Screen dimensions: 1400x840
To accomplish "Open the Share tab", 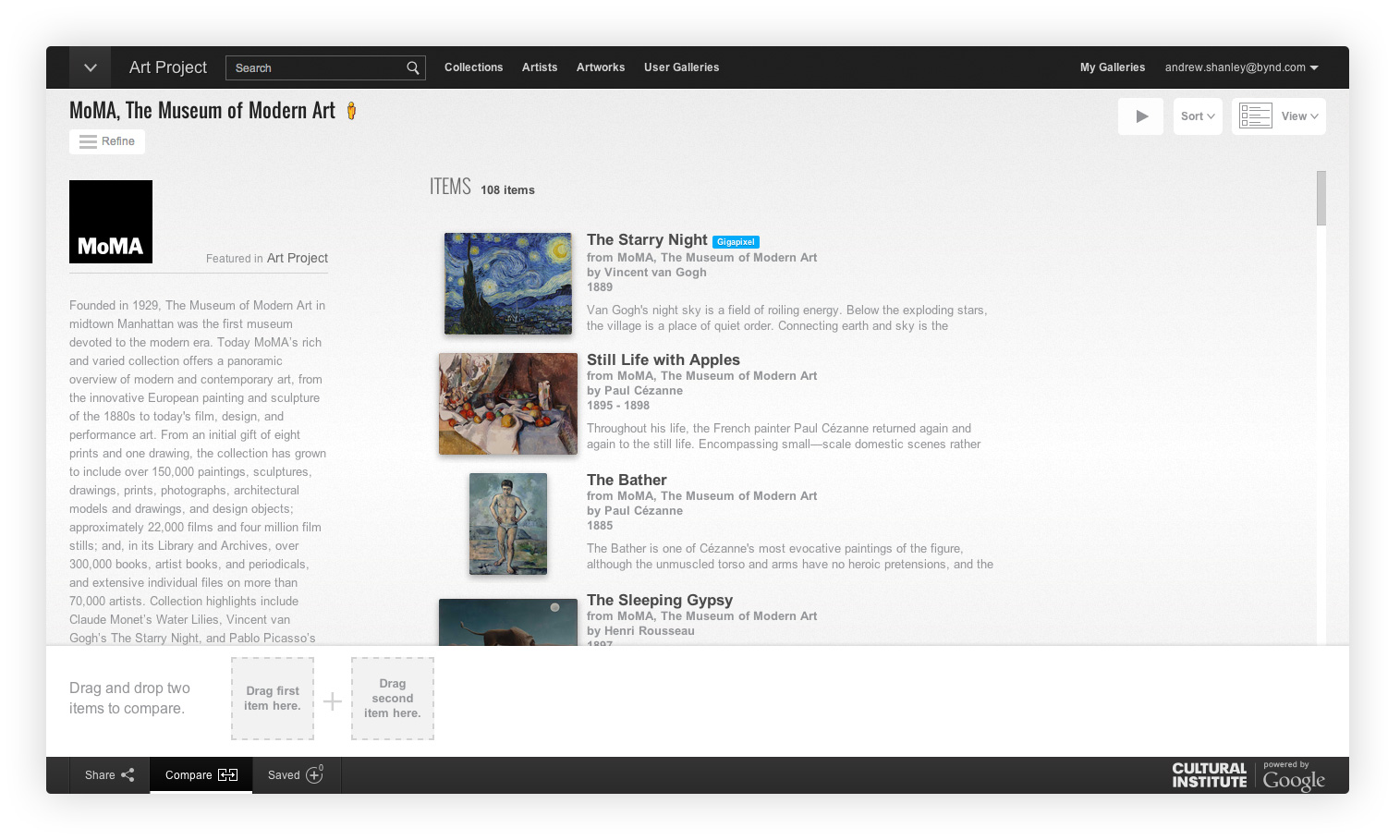I will [x=109, y=775].
